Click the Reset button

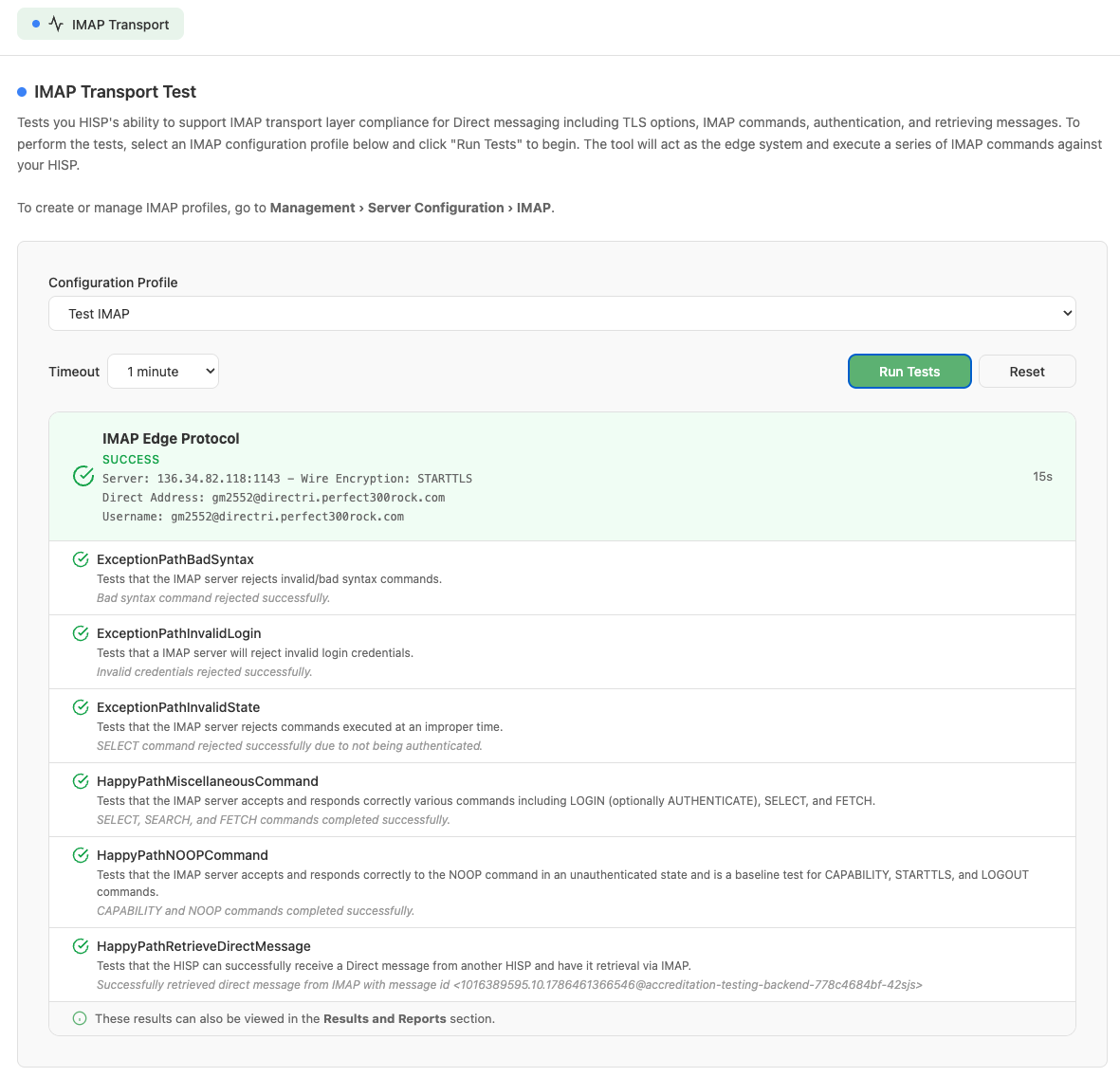pyautogui.click(x=1026, y=372)
